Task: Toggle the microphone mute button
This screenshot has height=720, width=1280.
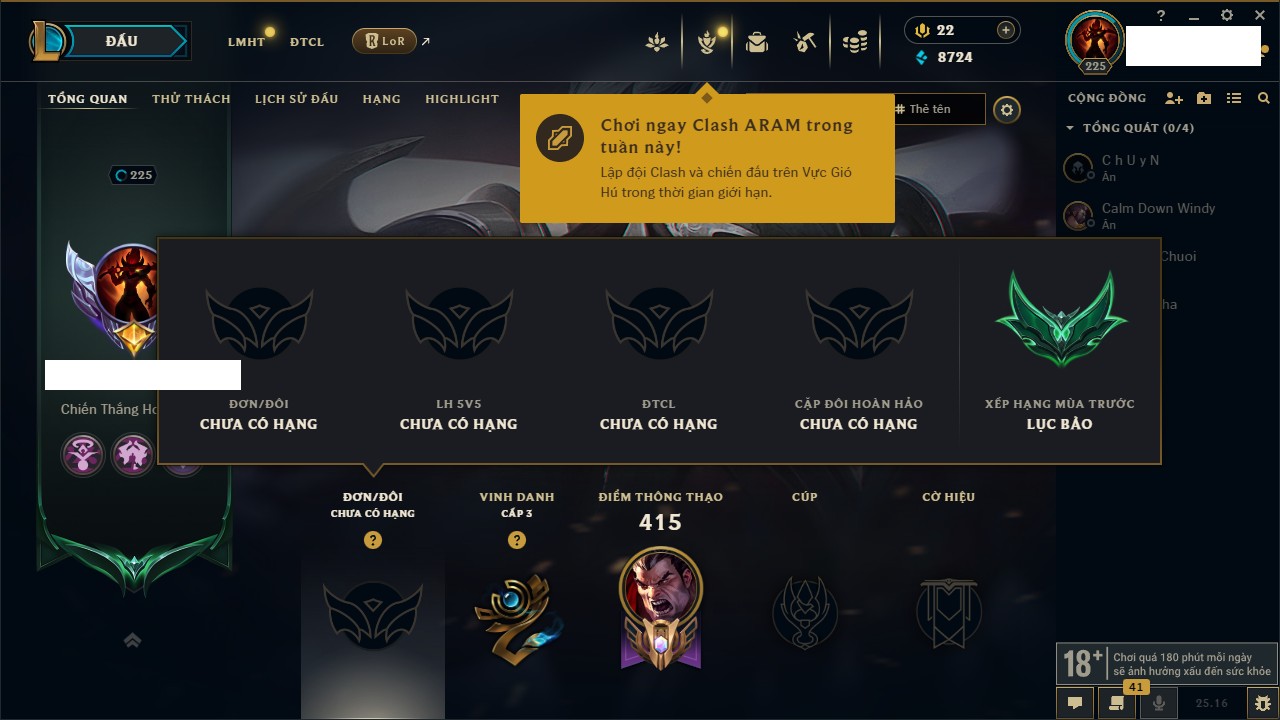Action: 1159,703
